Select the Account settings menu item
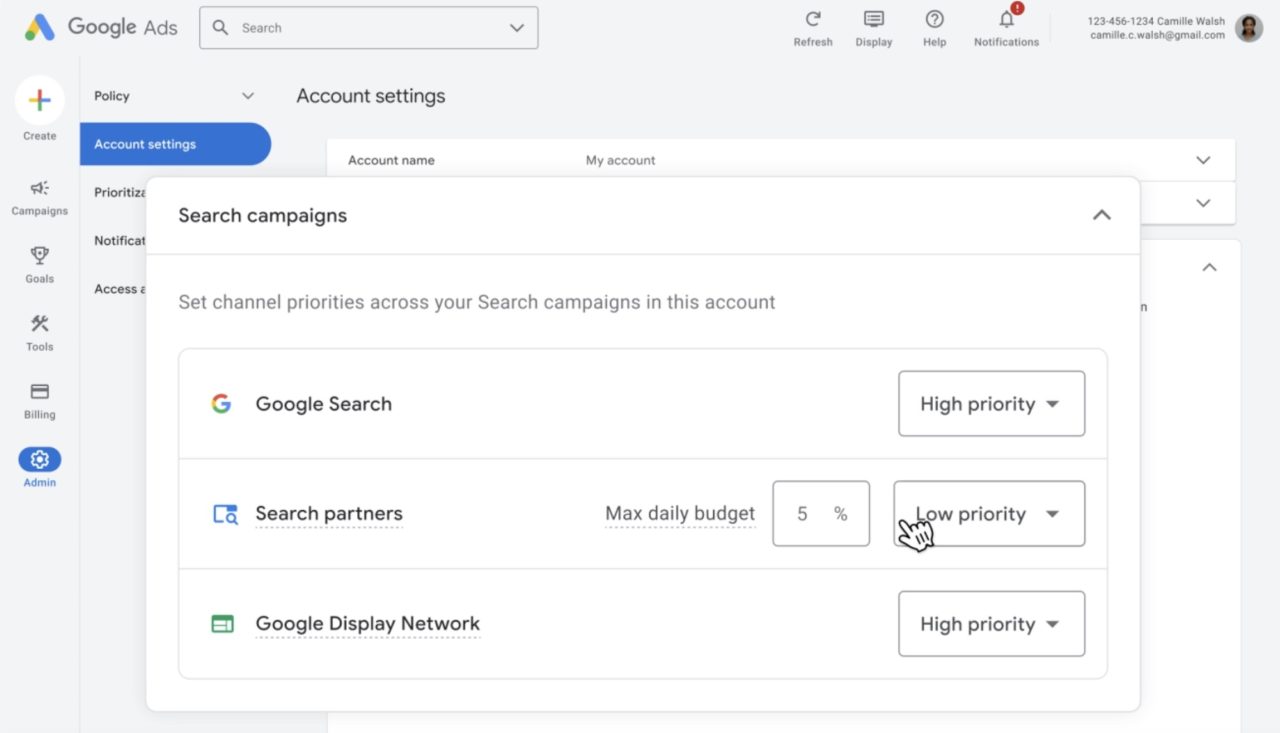This screenshot has width=1280, height=733. click(x=175, y=144)
